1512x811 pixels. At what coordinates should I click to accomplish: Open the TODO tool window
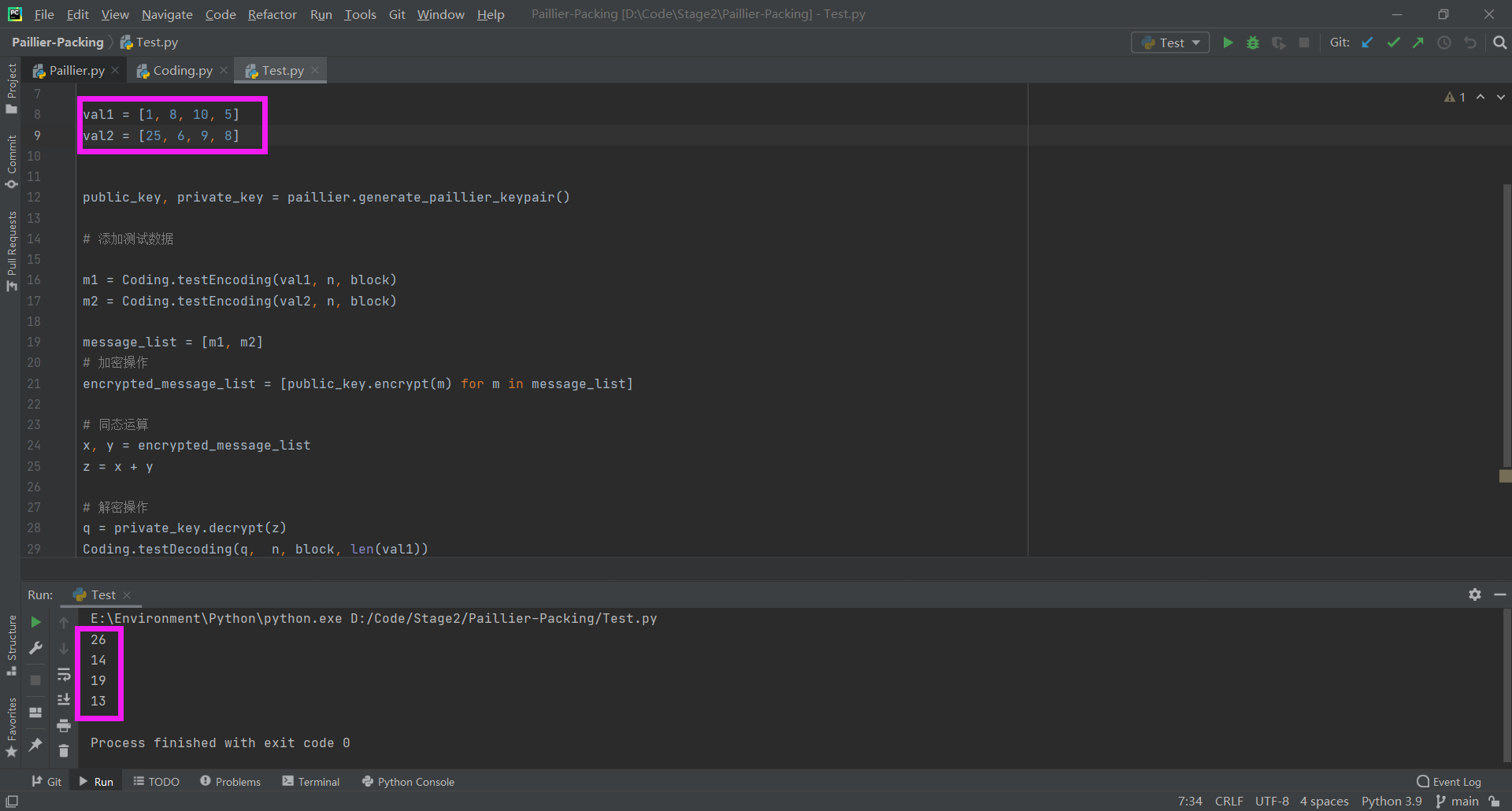[156, 782]
